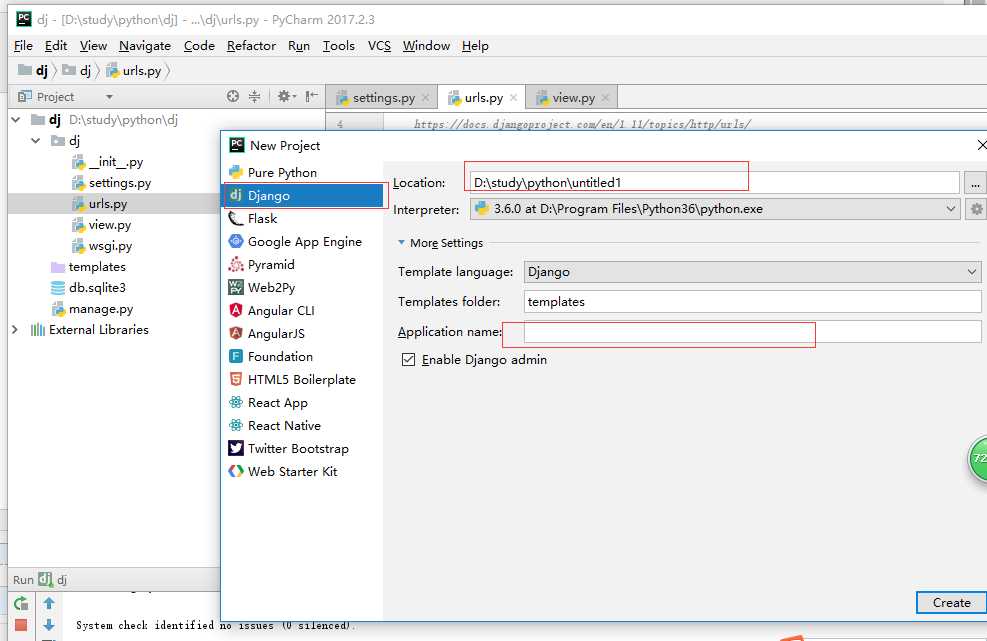Click the down arrow in Run panel

49,625
